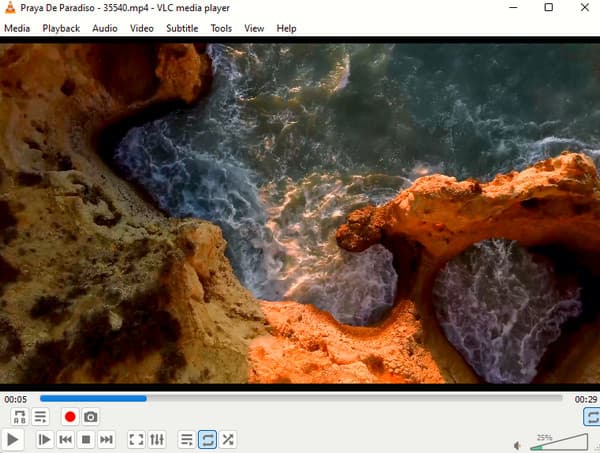This screenshot has width=600, height=453.
Task: Seek along the blue playback progress bar
Action: tap(301, 399)
